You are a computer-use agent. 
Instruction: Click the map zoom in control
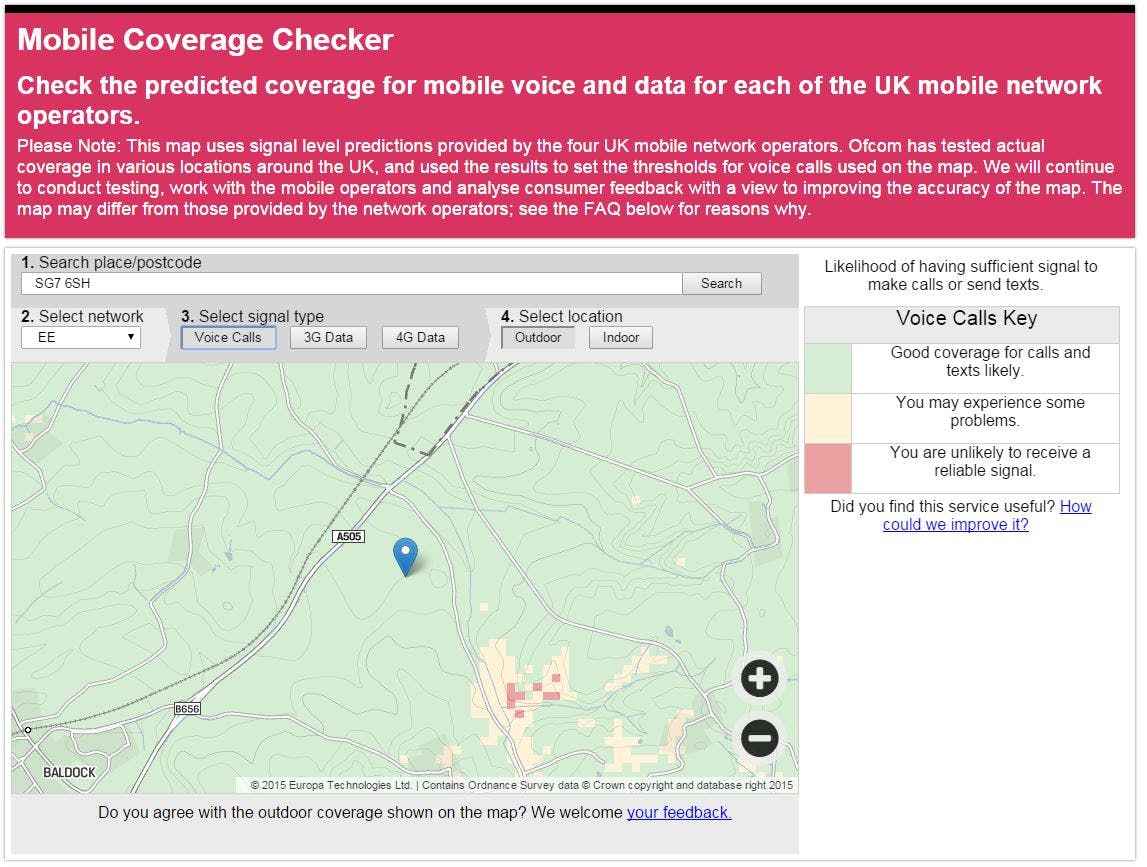tap(759, 678)
